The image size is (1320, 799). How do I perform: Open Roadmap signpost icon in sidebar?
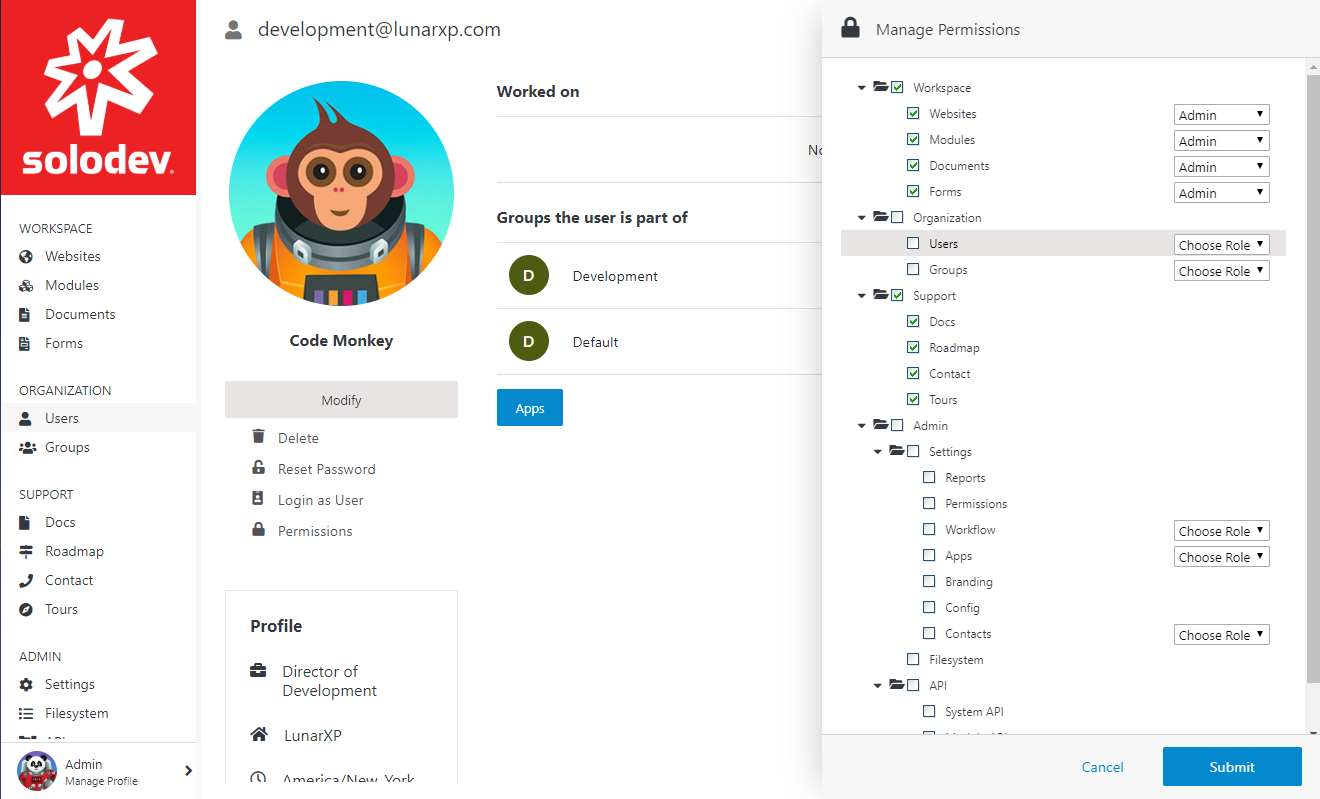(x=26, y=552)
